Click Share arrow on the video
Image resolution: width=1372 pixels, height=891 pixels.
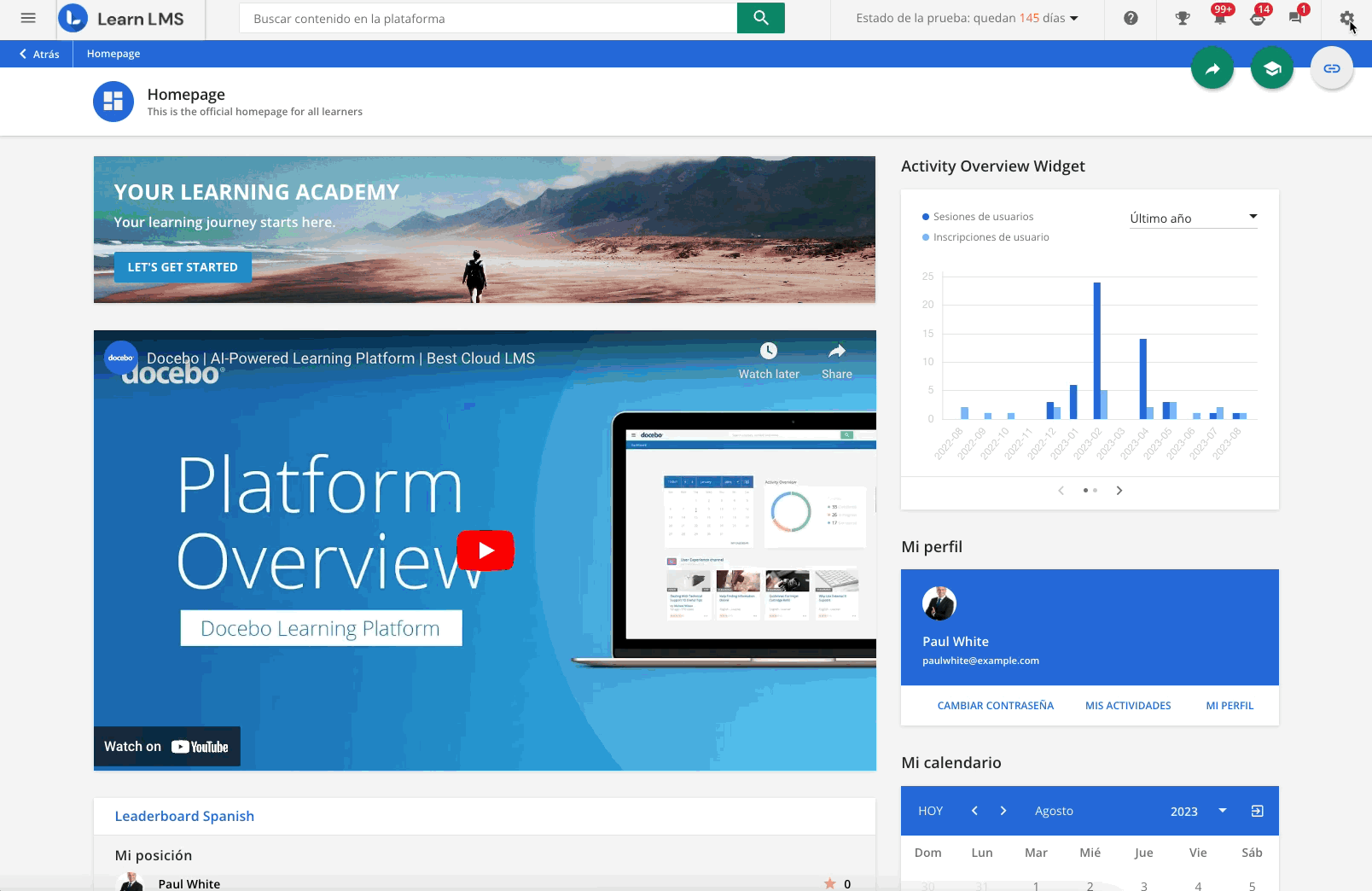[x=837, y=351]
